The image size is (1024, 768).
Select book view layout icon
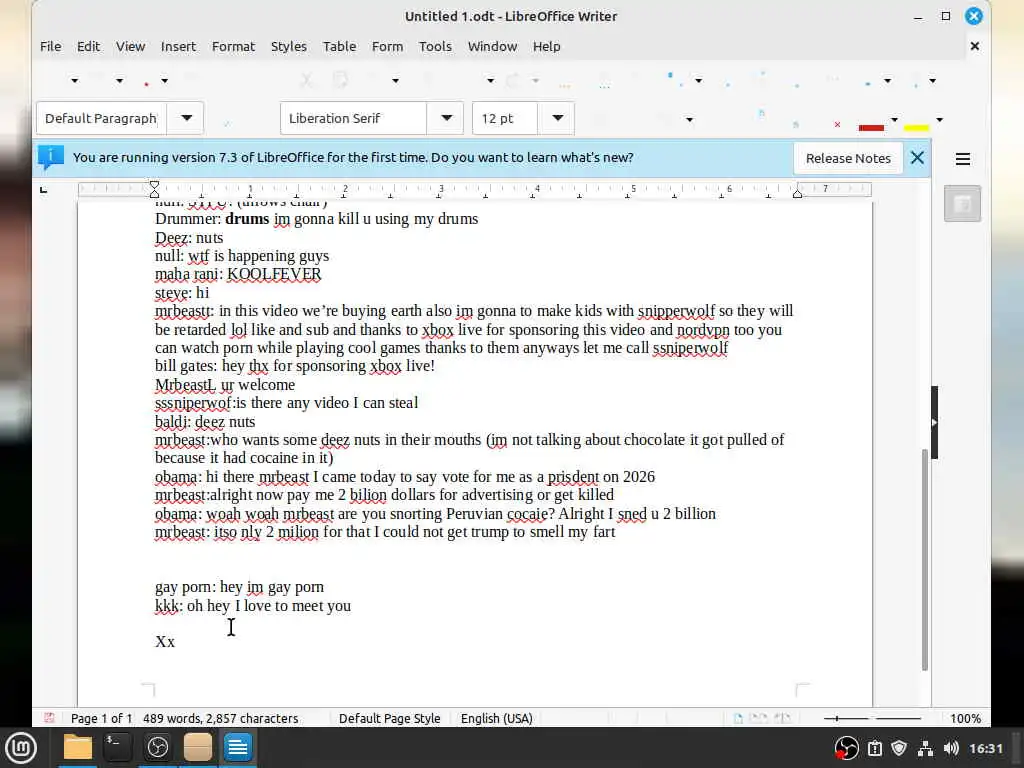click(782, 718)
